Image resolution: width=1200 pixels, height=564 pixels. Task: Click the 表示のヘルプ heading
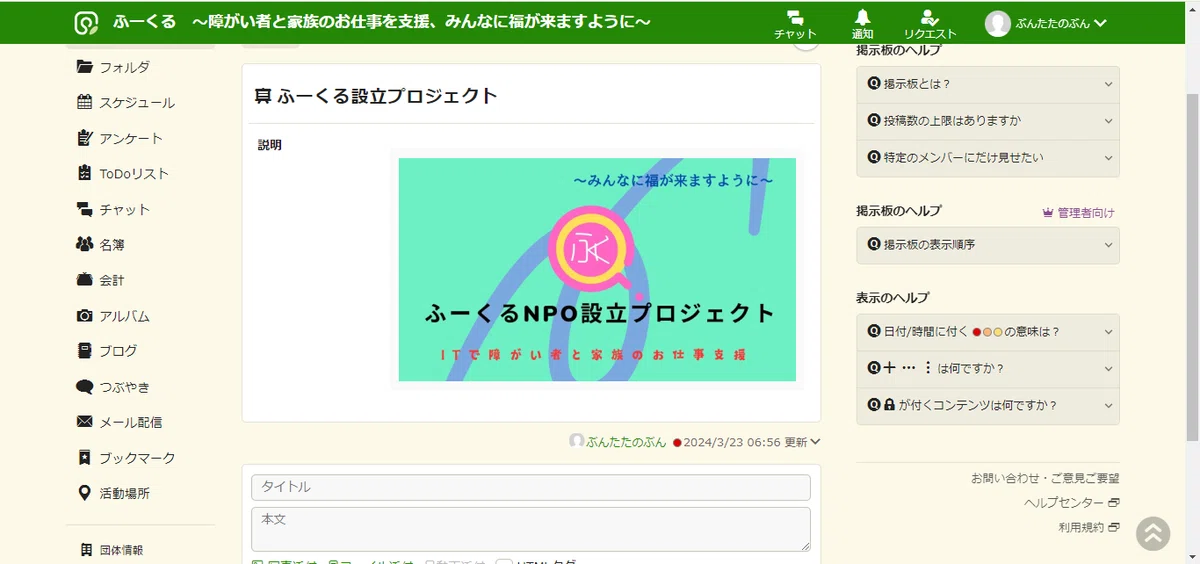(893, 298)
